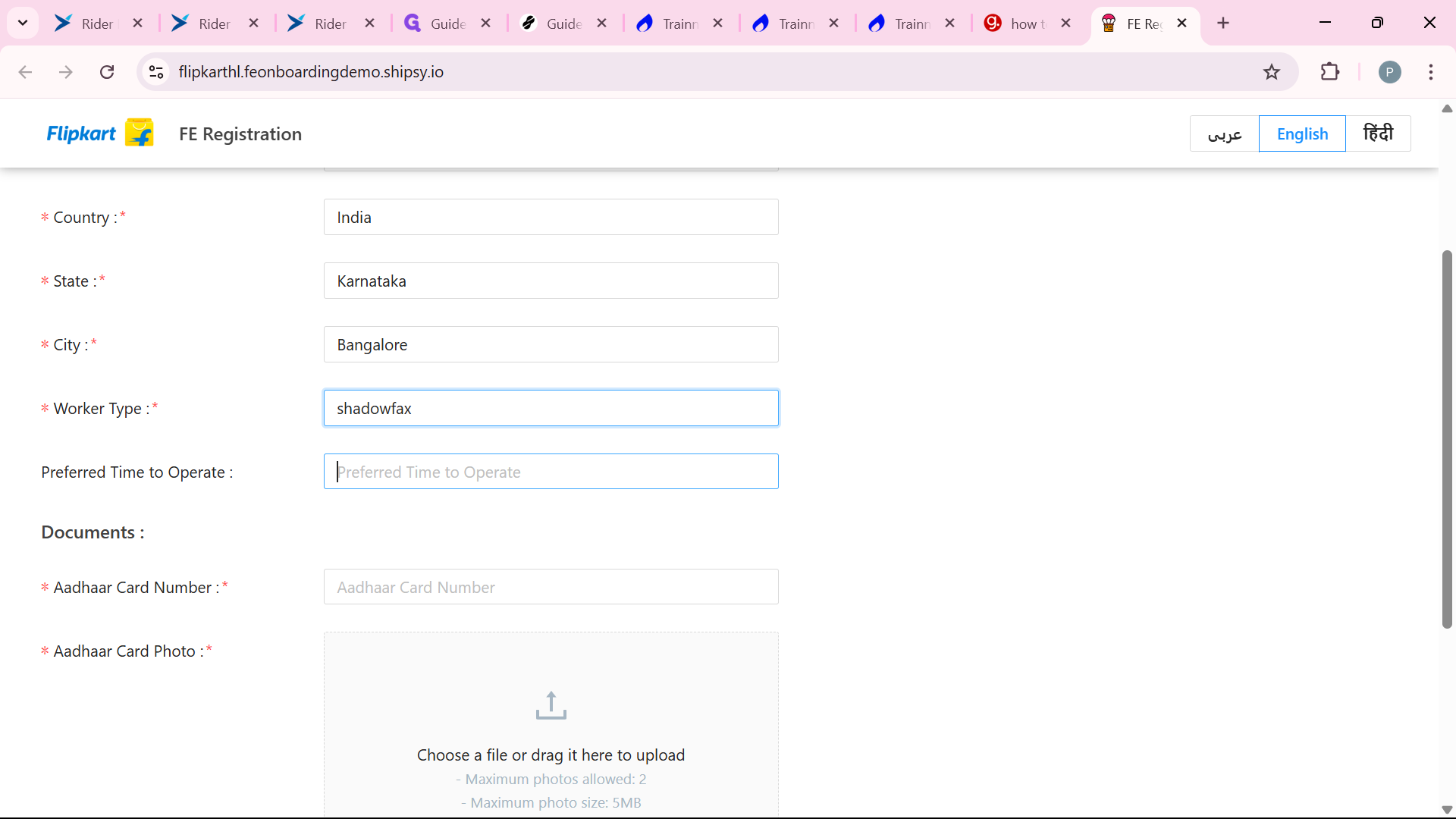The width and height of the screenshot is (1456, 819).
Task: Click the Worker Type field showing shadowfax
Action: click(x=551, y=408)
